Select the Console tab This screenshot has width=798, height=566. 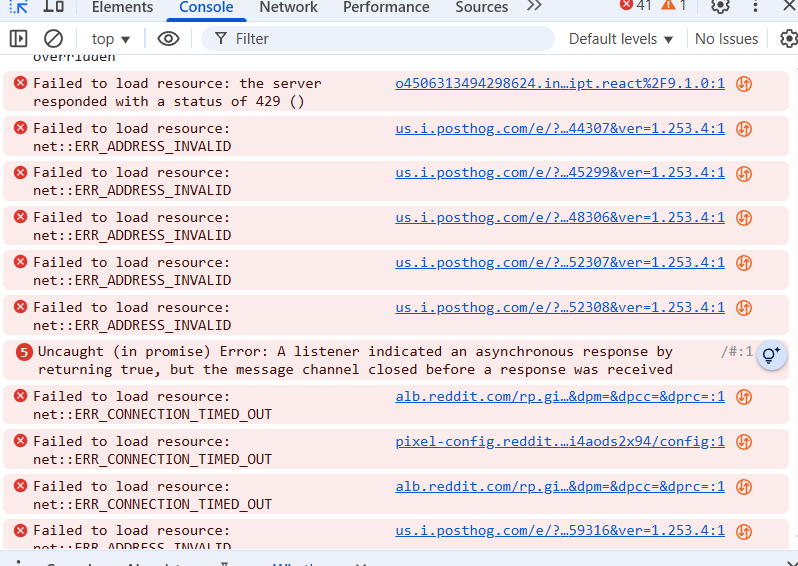(206, 7)
